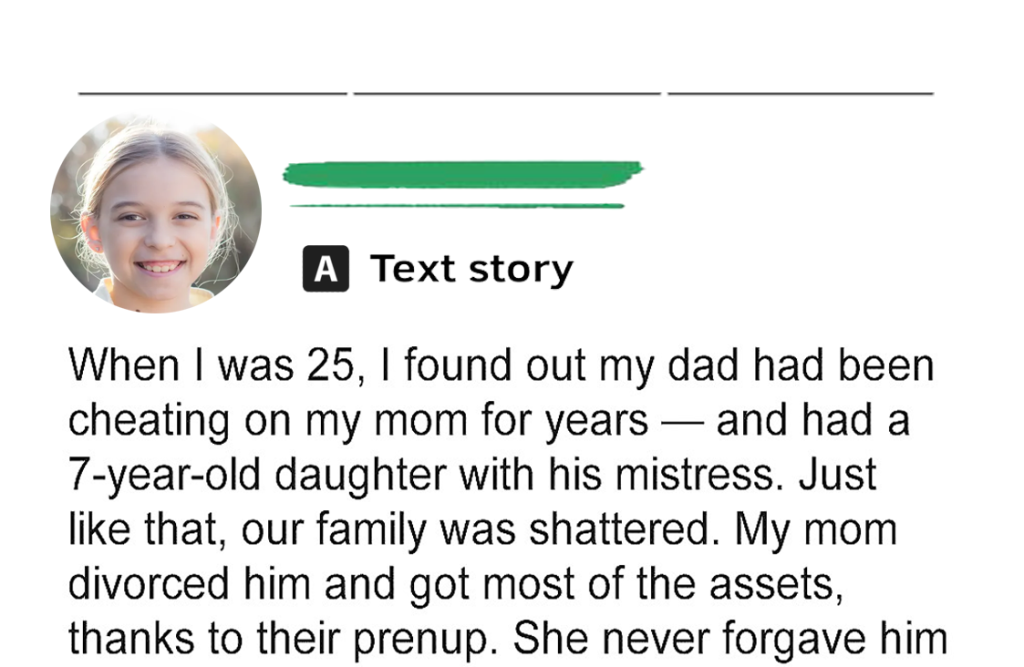Skip to the third story progress segment
1024x667 pixels.
(800, 93)
